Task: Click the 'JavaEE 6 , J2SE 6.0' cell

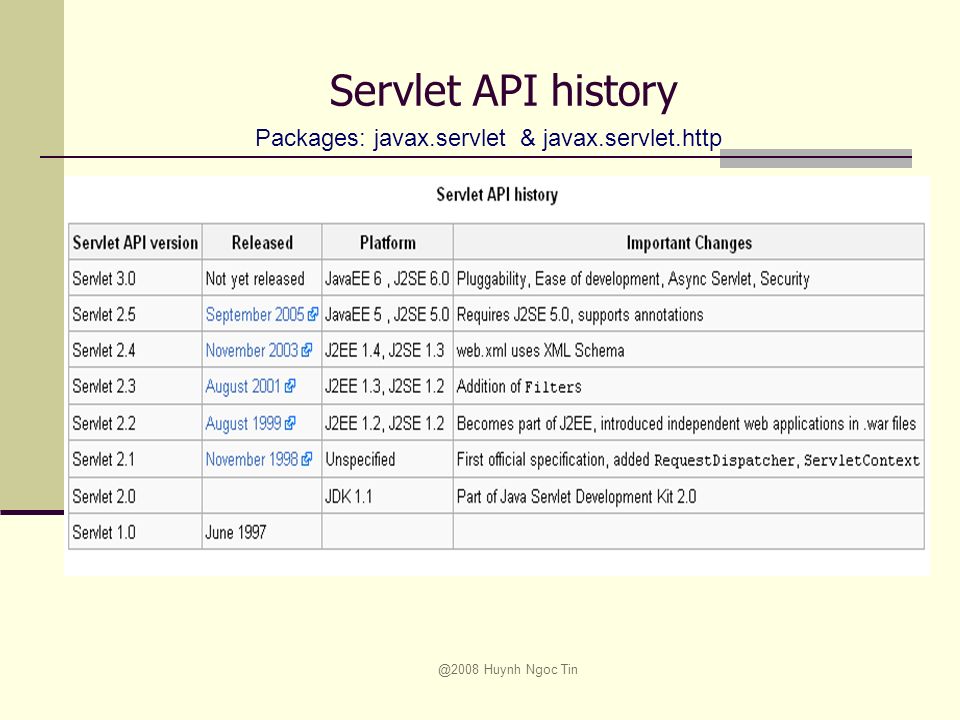Action: [x=388, y=279]
